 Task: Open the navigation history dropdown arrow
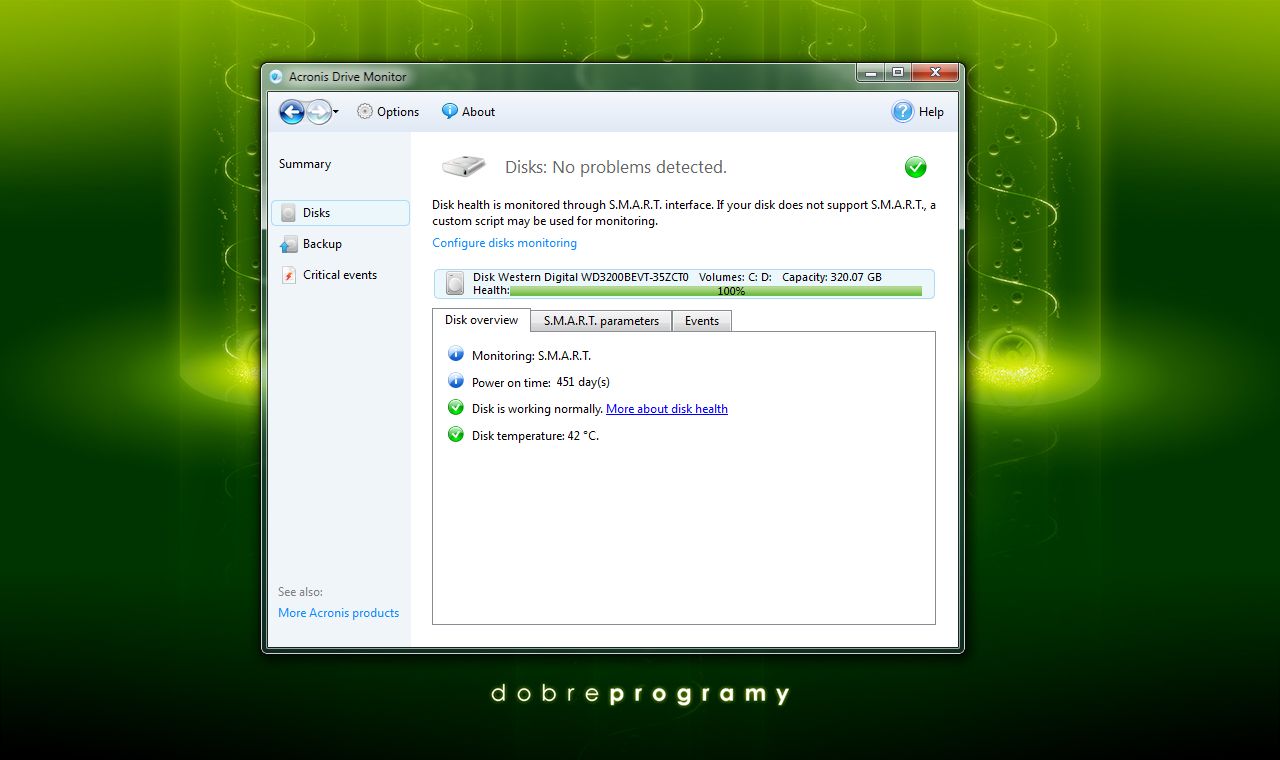pos(336,112)
